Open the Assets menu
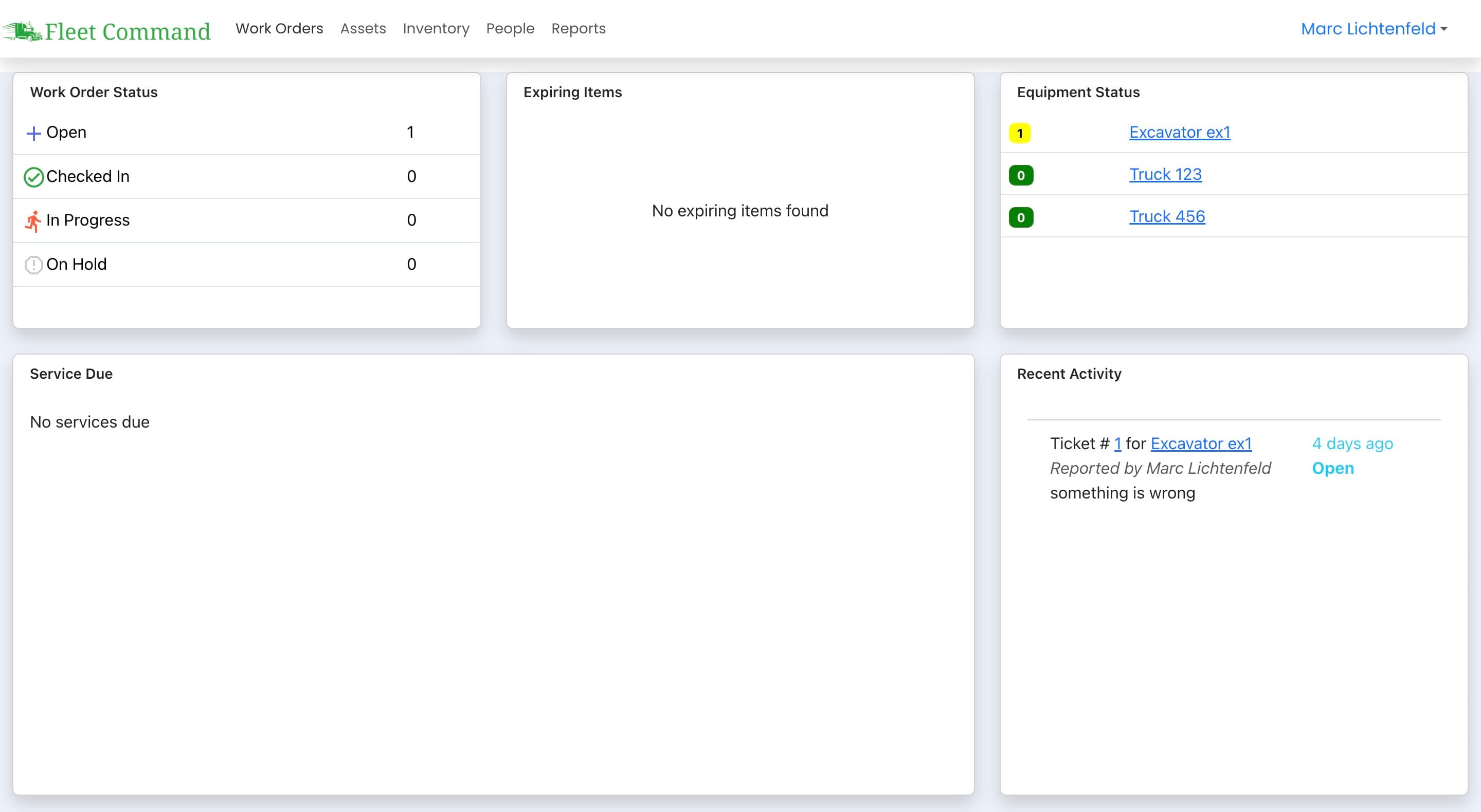This screenshot has height=812, width=1481. (x=363, y=29)
